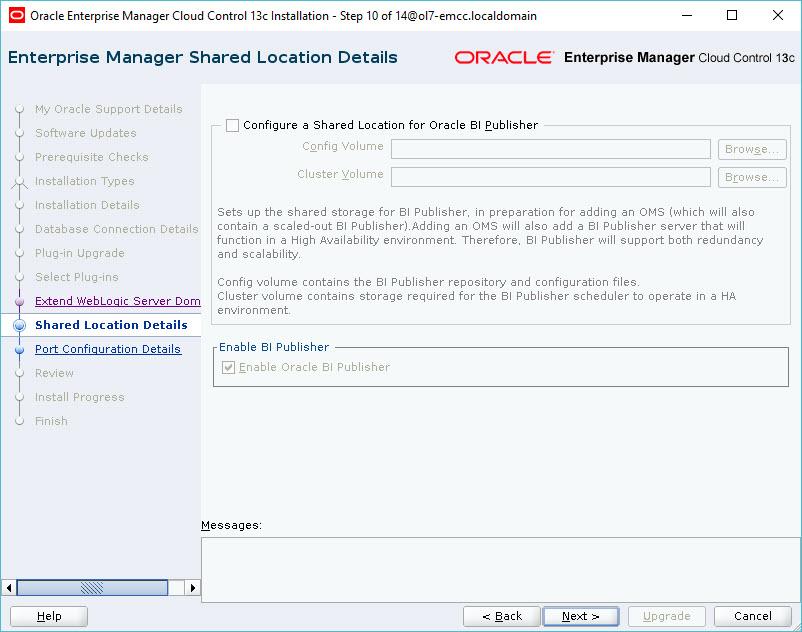Viewport: 802px width, 632px height.
Task: Click left arrow of sidebar scrollbar
Action: coord(9,588)
